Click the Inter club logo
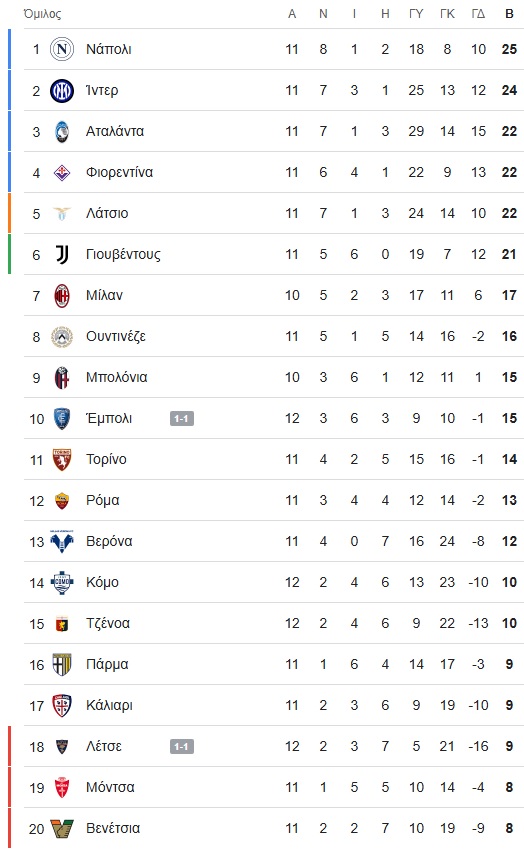The width and height of the screenshot is (524, 854). pyautogui.click(x=62, y=90)
